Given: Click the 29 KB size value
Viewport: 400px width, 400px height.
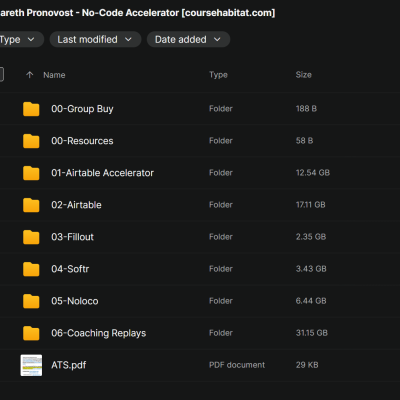Looking at the screenshot, I should point(307,365).
